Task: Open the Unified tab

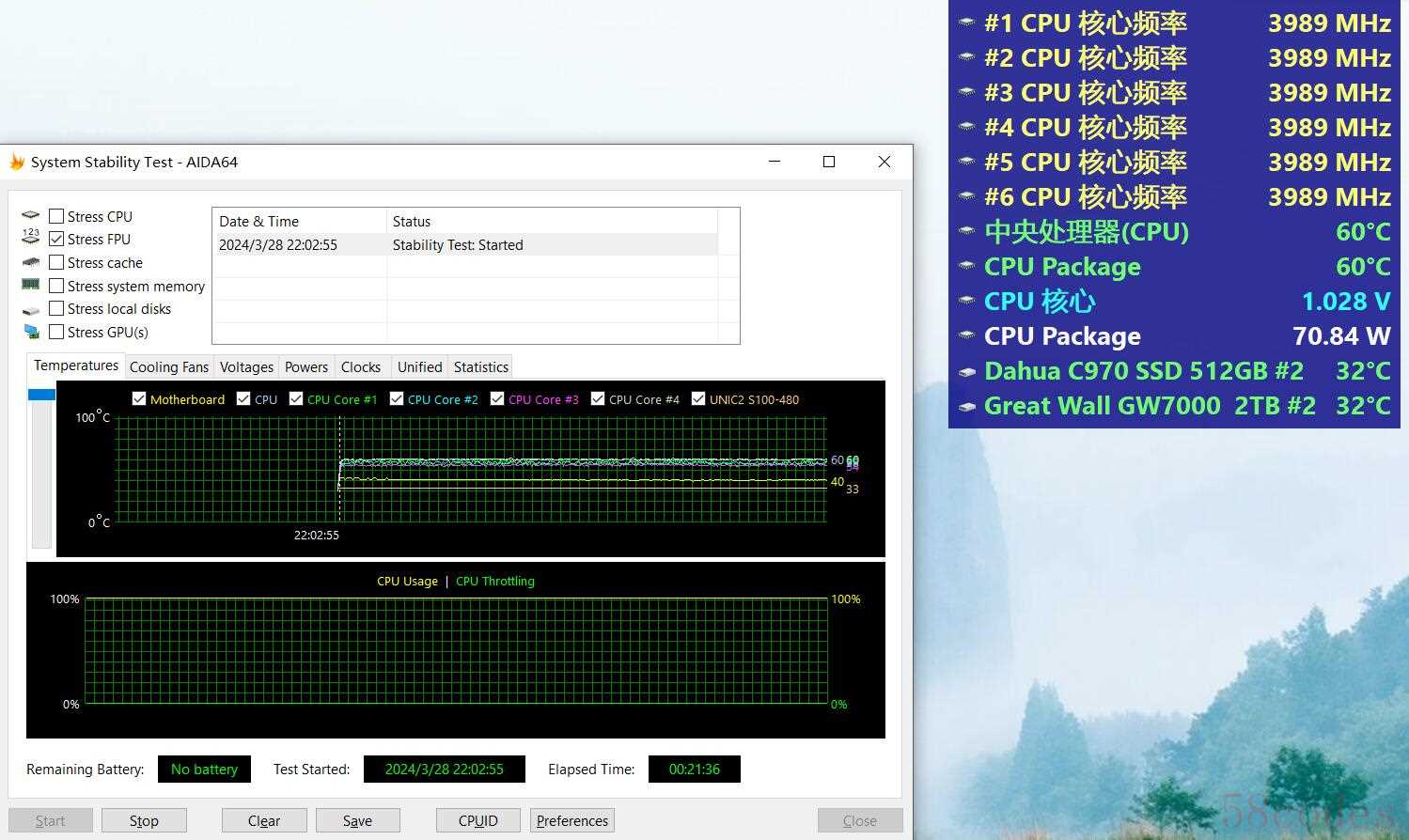Action: tap(419, 367)
